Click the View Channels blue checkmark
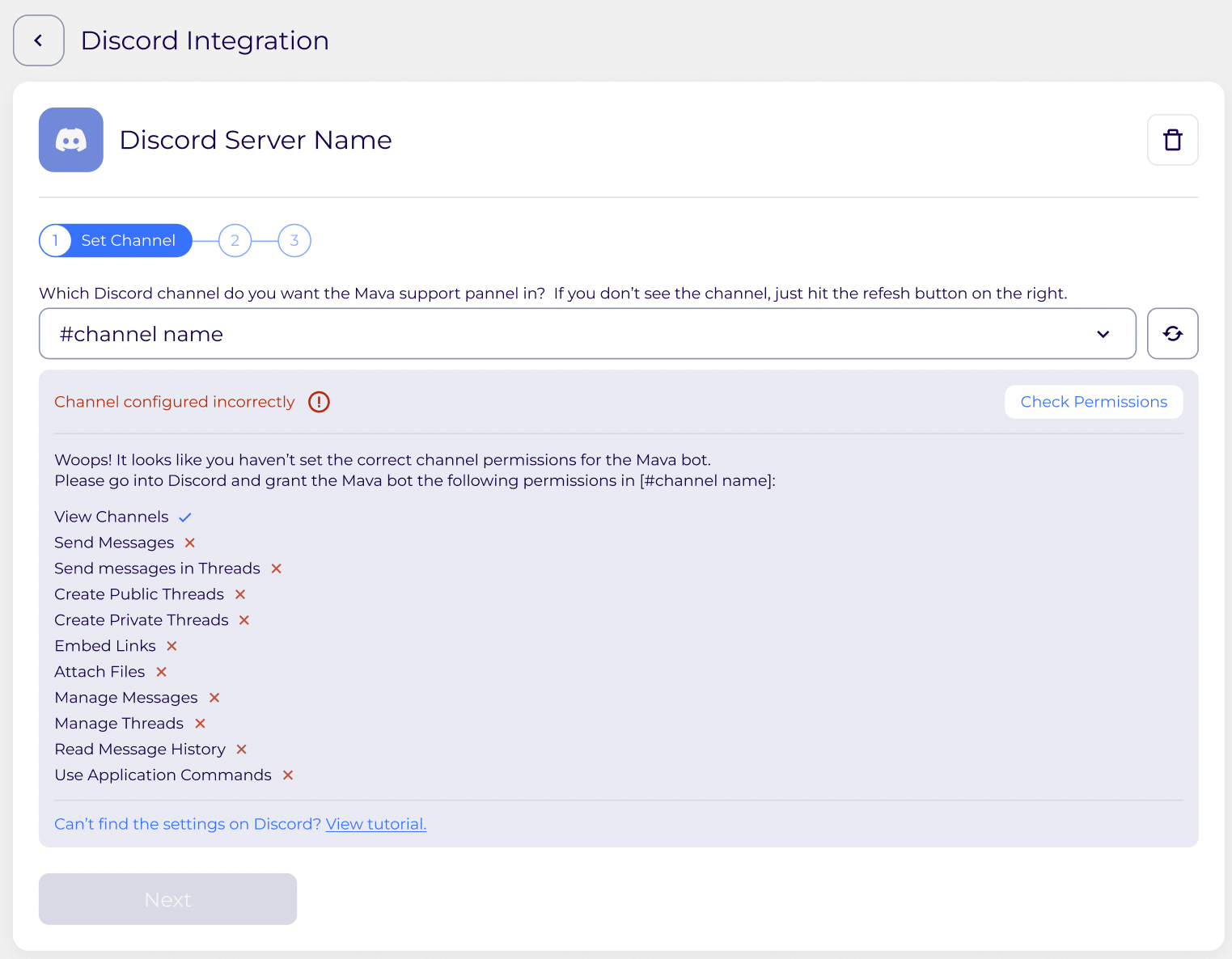This screenshot has height=959, width=1232. (185, 518)
